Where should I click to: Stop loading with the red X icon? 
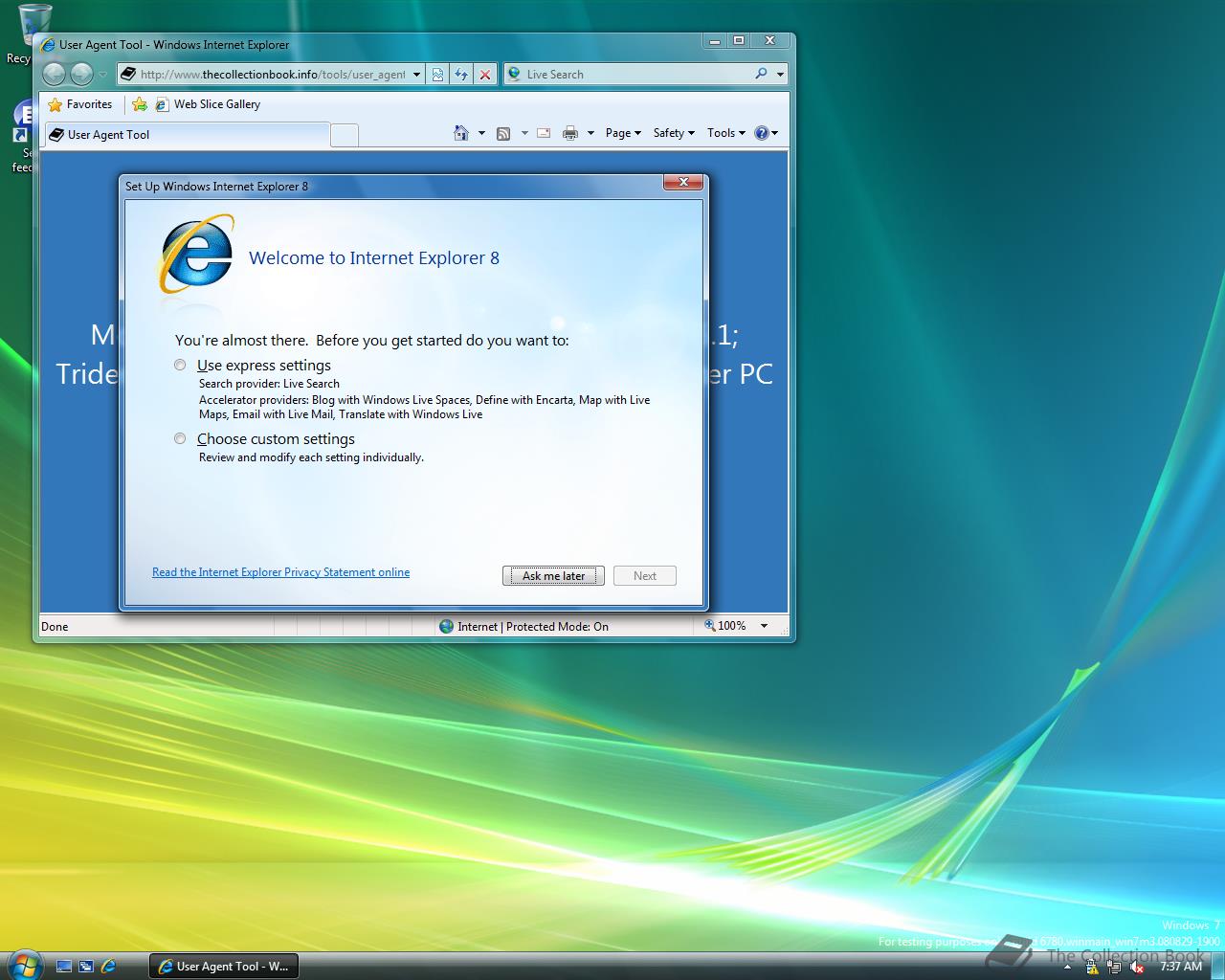(x=485, y=75)
